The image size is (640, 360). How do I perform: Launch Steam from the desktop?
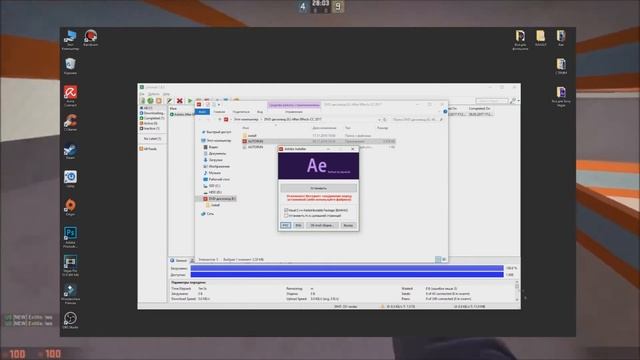(70, 151)
